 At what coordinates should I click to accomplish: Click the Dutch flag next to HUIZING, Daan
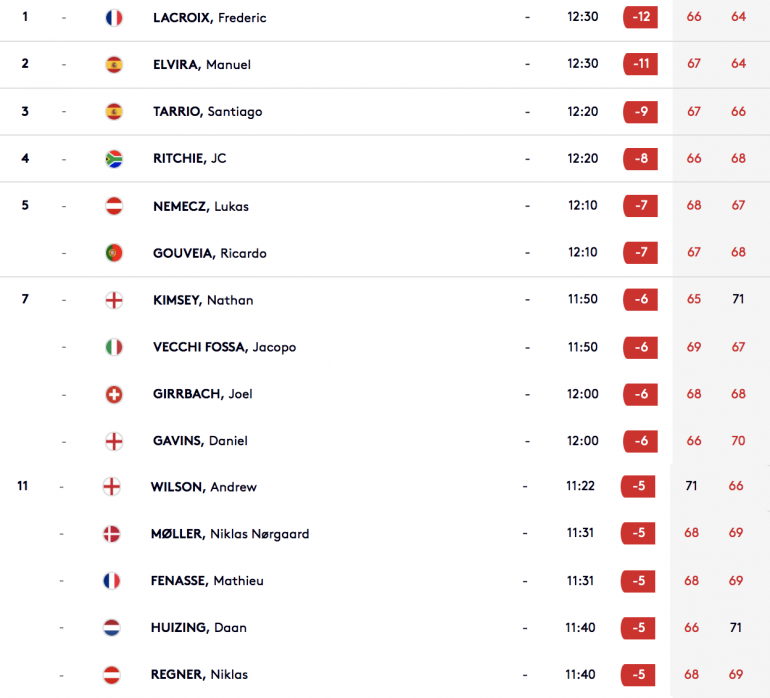pos(111,628)
